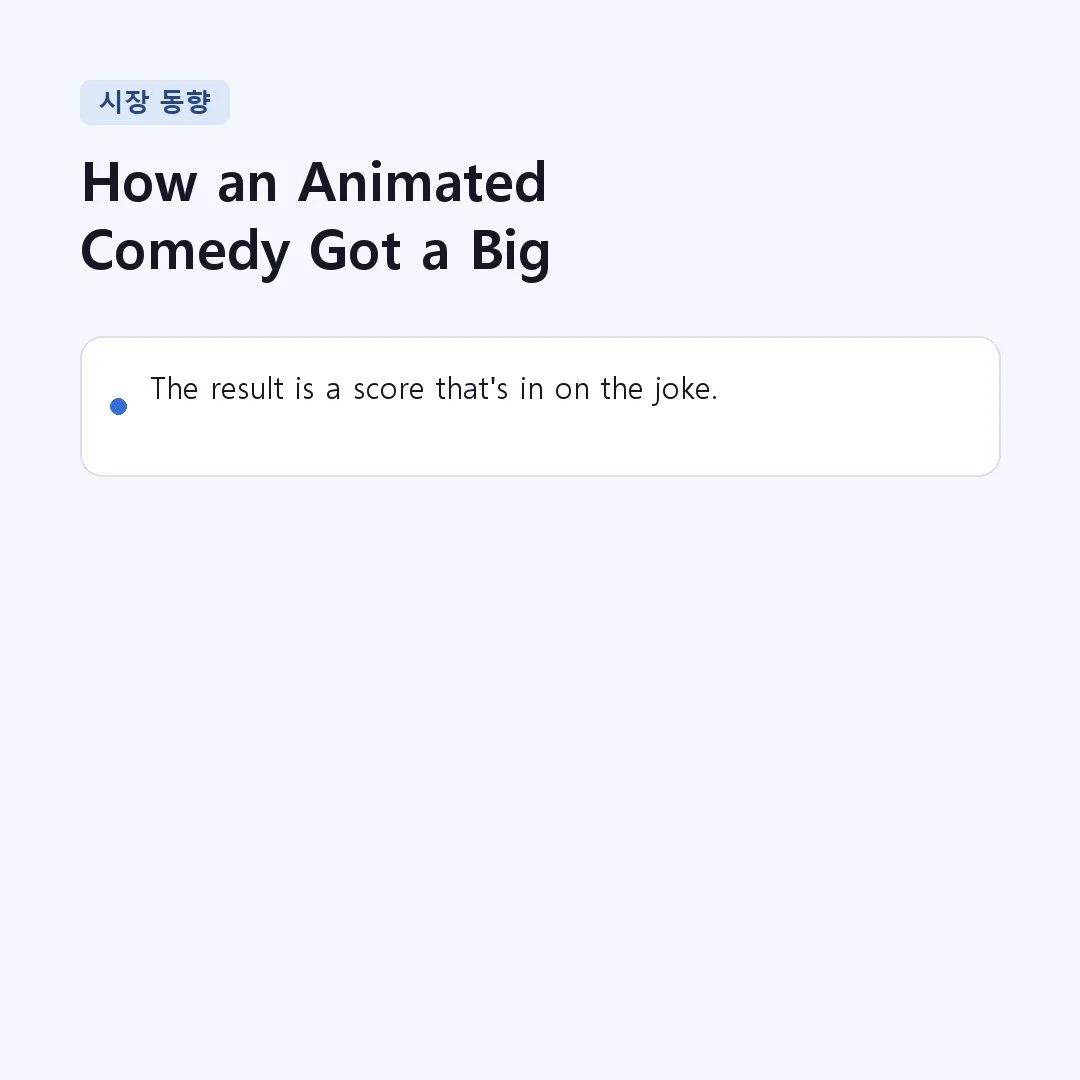The width and height of the screenshot is (1080, 1080).
Task: Click the word result in the card
Action: tap(247, 389)
